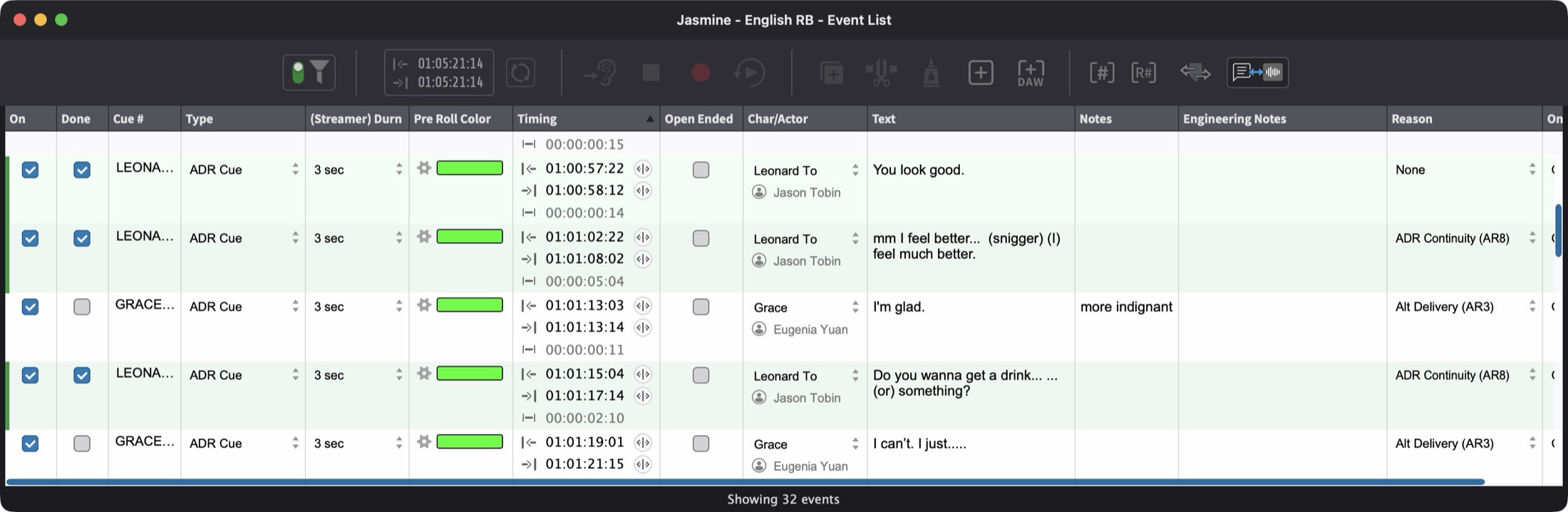Screen dimensions: 1568x512
Task: Click actor icon next to Eugenia Yuan in "I'm glad." row
Action: coord(759,329)
